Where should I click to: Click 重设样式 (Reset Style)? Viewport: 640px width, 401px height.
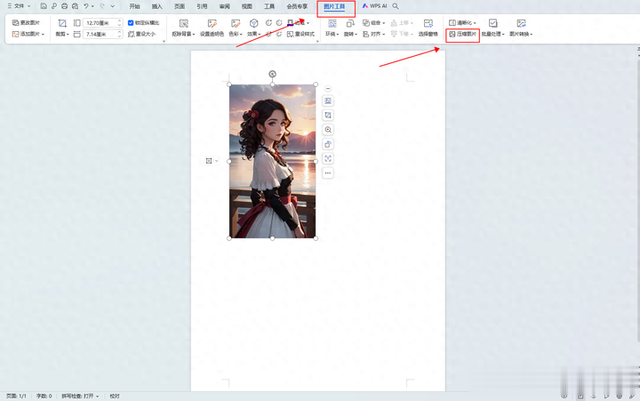click(301, 34)
